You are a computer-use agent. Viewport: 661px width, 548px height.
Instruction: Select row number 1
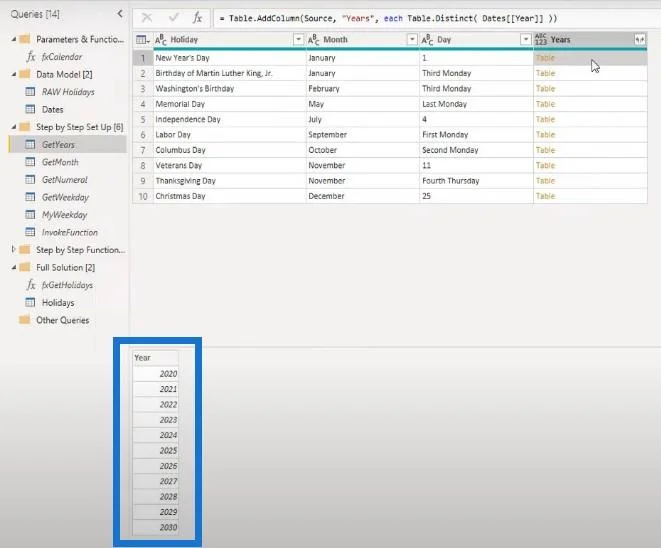[143, 58]
